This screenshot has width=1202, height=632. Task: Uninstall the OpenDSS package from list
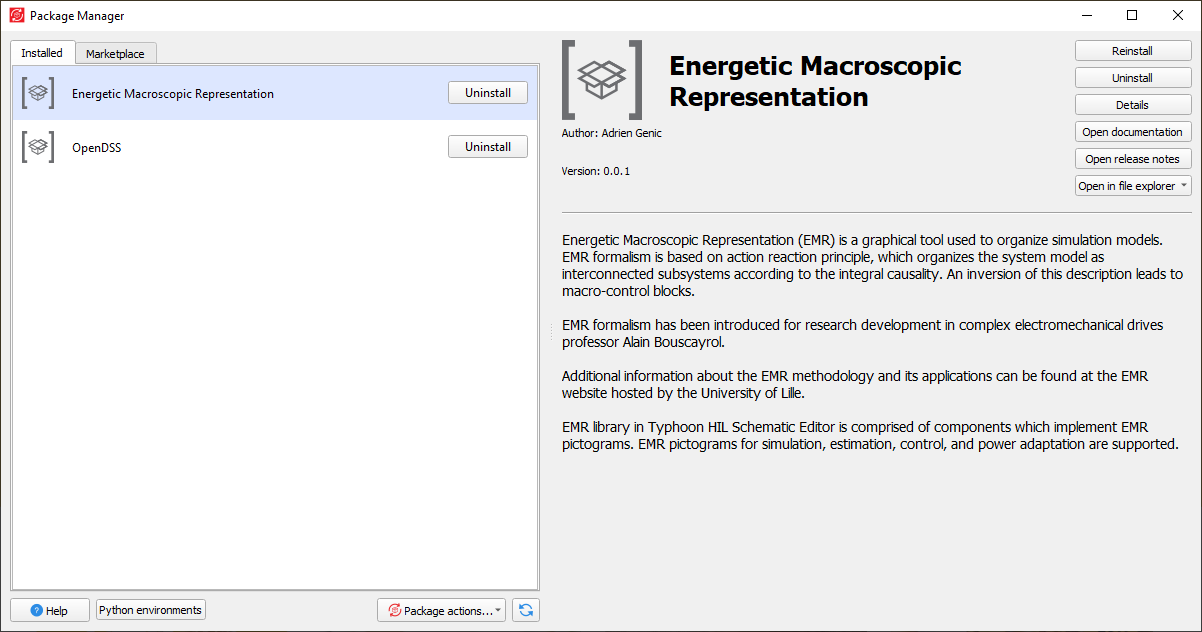pyautogui.click(x=487, y=147)
